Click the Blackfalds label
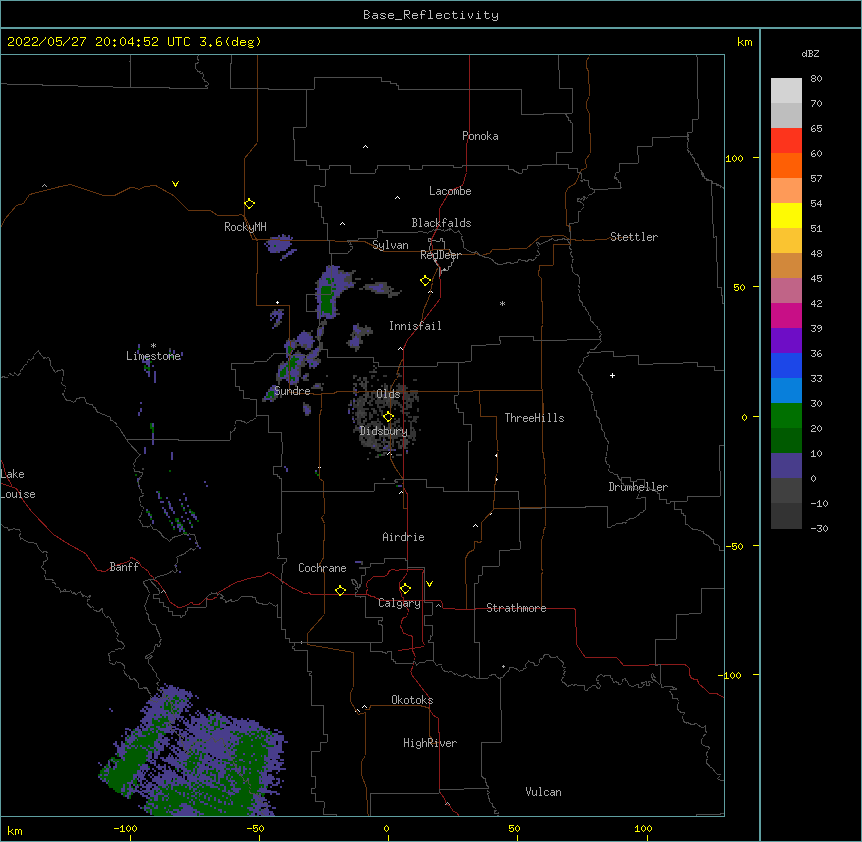862x842 pixels. point(441,223)
